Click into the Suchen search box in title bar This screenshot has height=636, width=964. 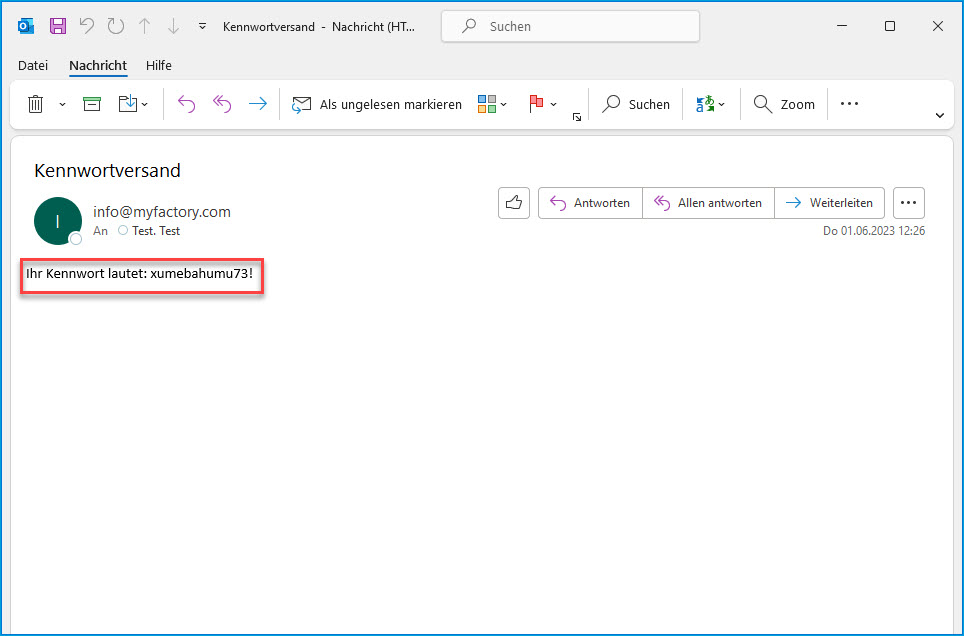(x=570, y=27)
